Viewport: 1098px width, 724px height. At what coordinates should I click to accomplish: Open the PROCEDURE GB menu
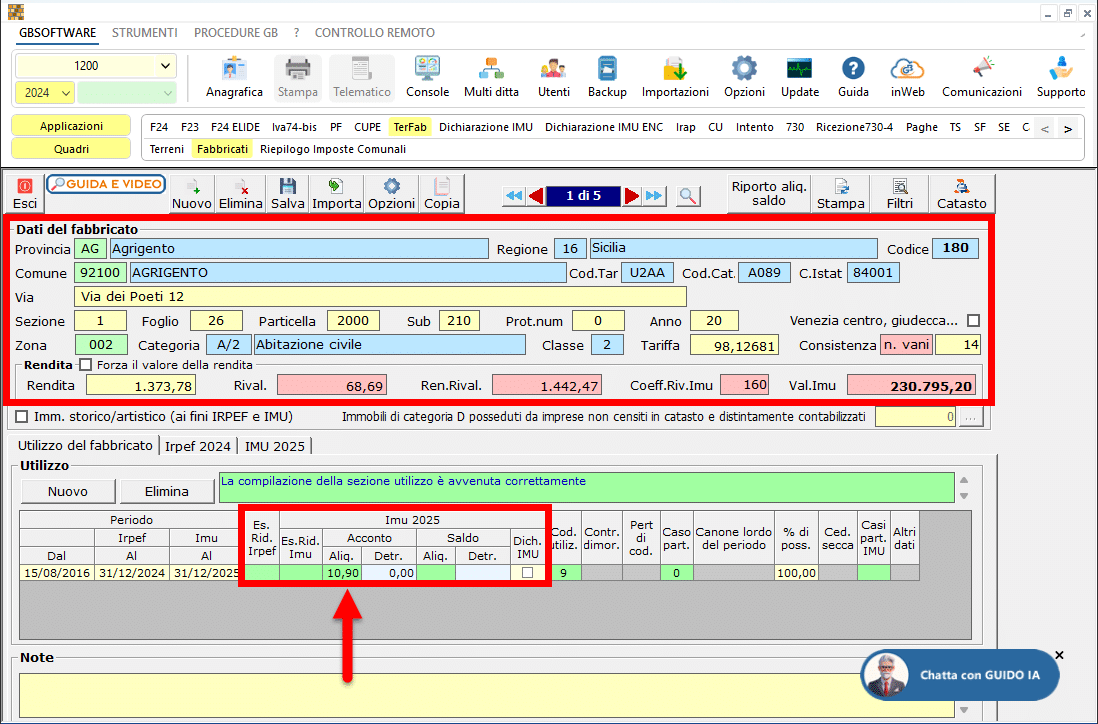(236, 33)
